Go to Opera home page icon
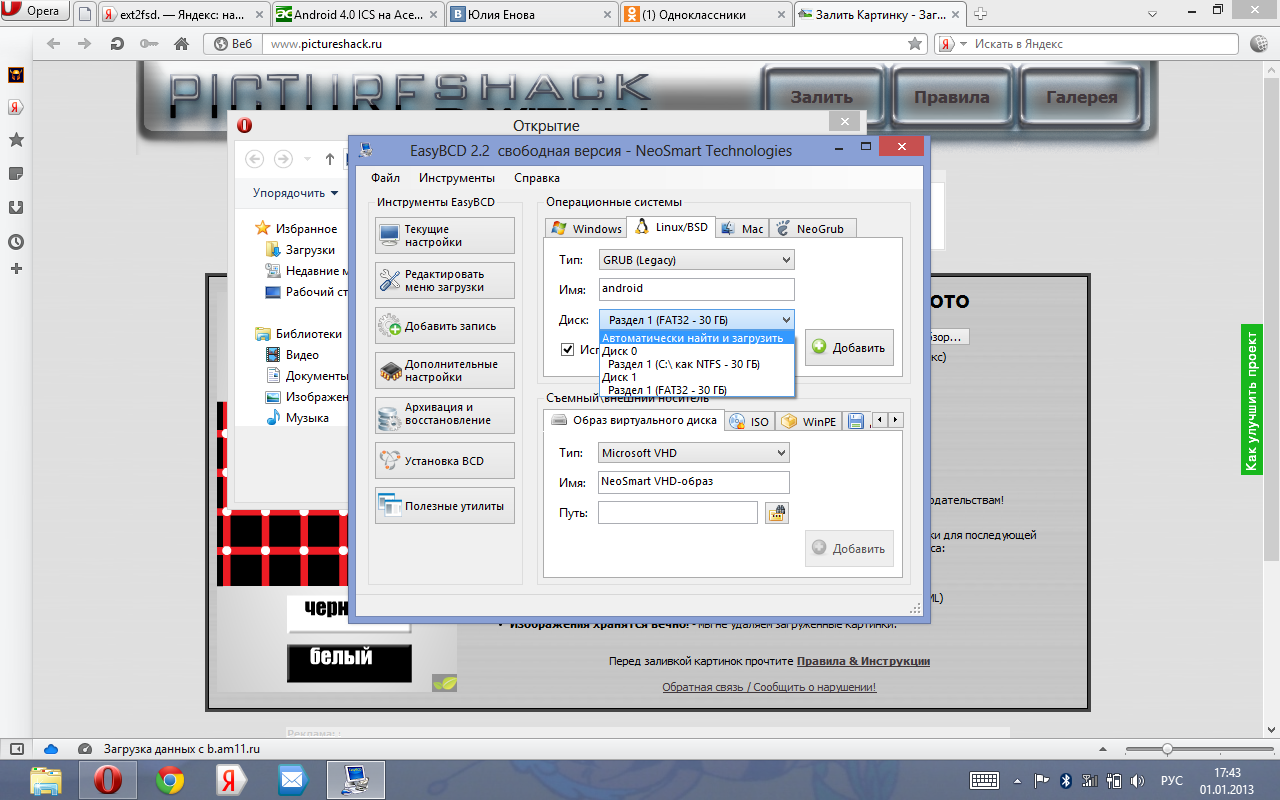The height and width of the screenshot is (800, 1280). click(181, 44)
